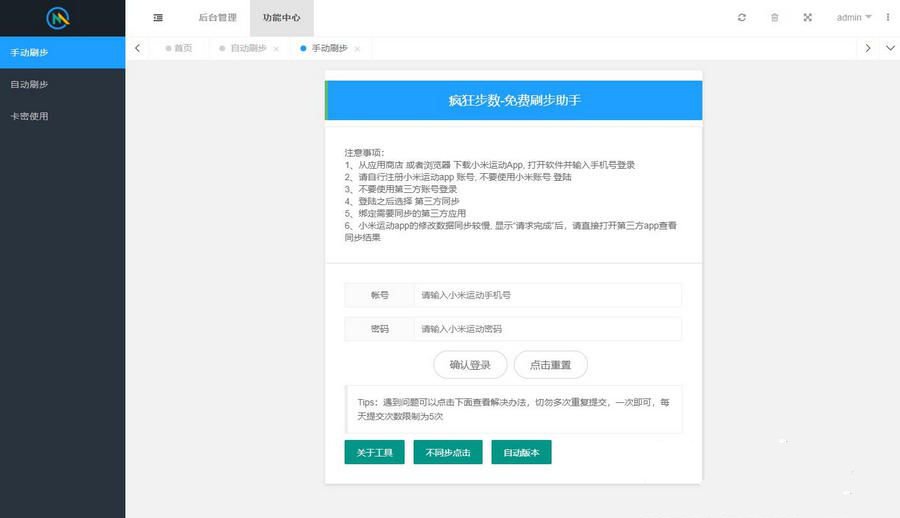
Task: Close the 手动刷步 tab
Action: [357, 49]
